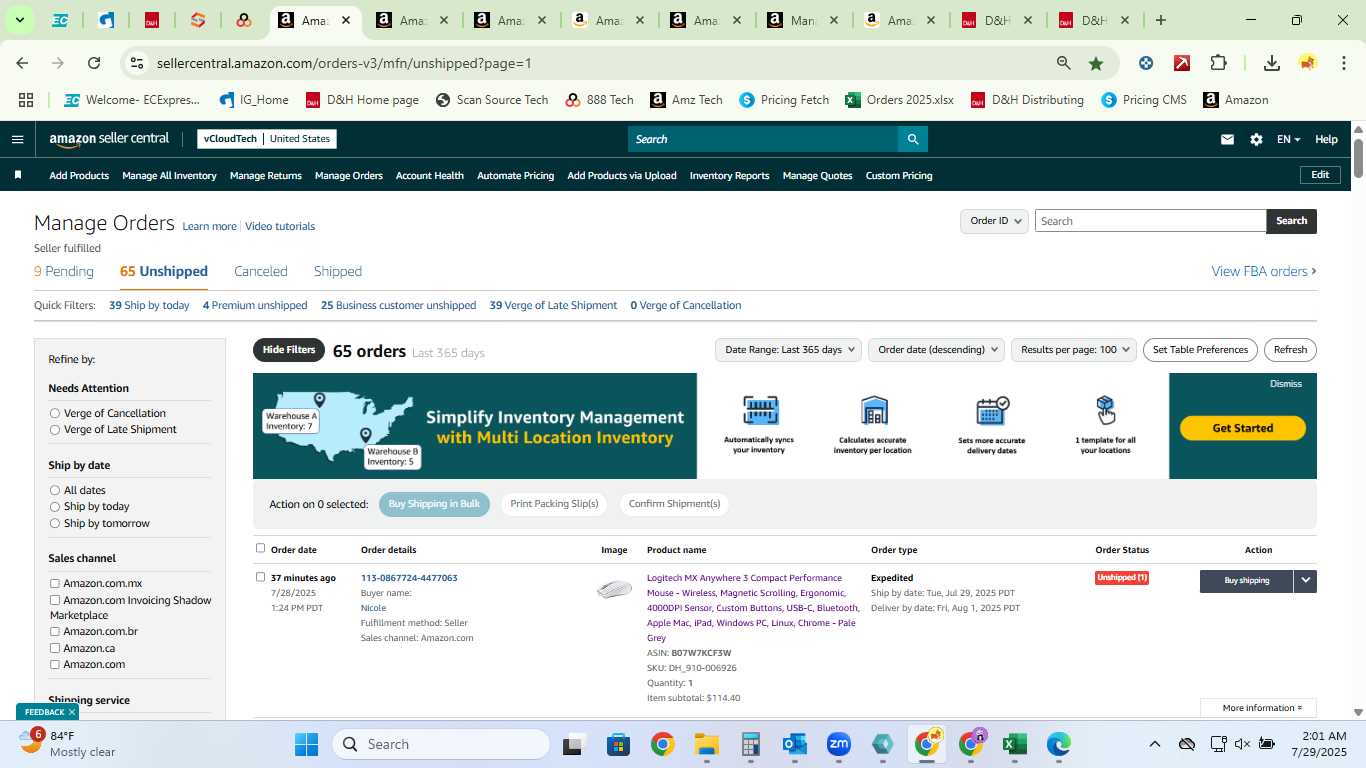Open File Explorer from the taskbar
This screenshot has width=1366, height=768.
(x=706, y=744)
